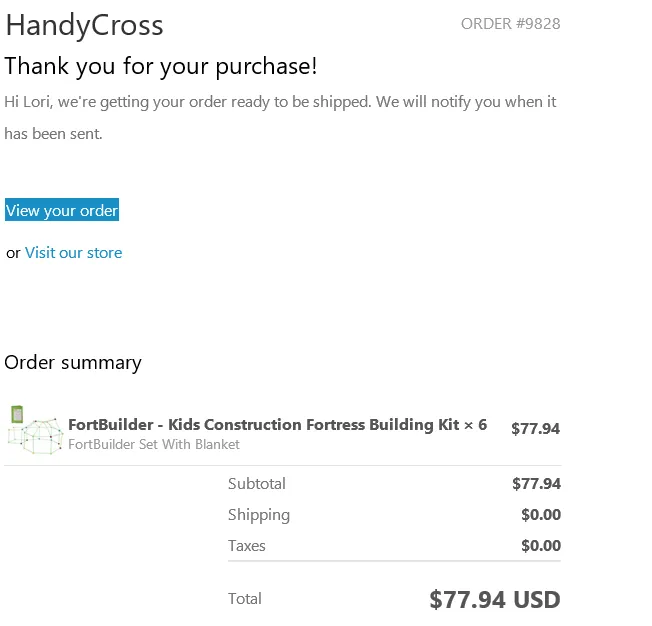Select the Subtotal label
The width and height of the screenshot is (652, 626).
tap(257, 484)
